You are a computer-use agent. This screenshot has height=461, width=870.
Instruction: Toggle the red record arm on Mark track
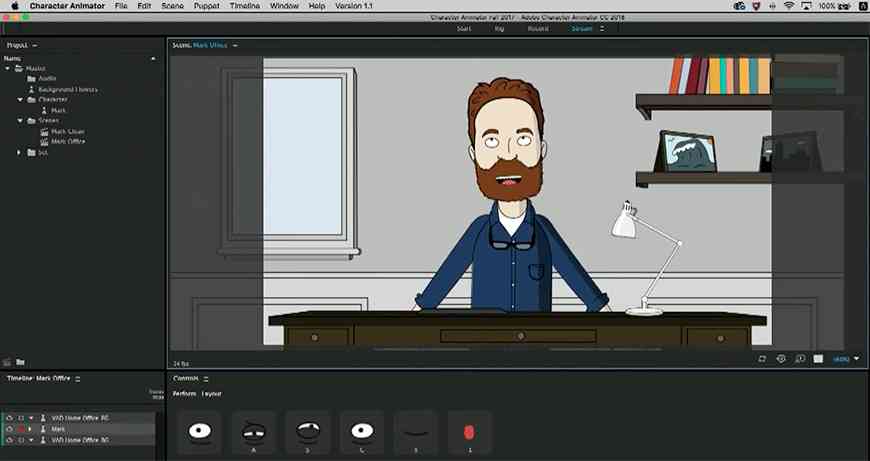pyautogui.click(x=21, y=429)
